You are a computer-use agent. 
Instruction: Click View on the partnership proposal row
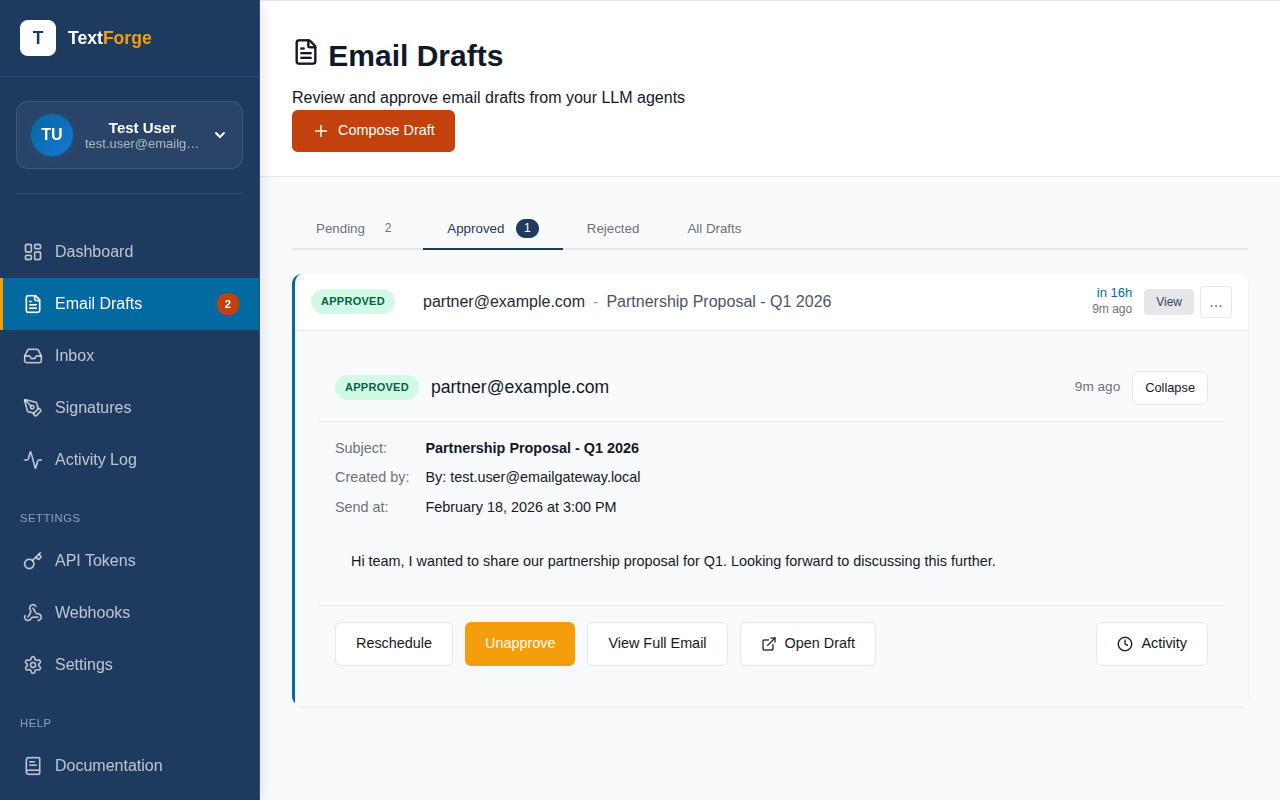click(x=1169, y=302)
